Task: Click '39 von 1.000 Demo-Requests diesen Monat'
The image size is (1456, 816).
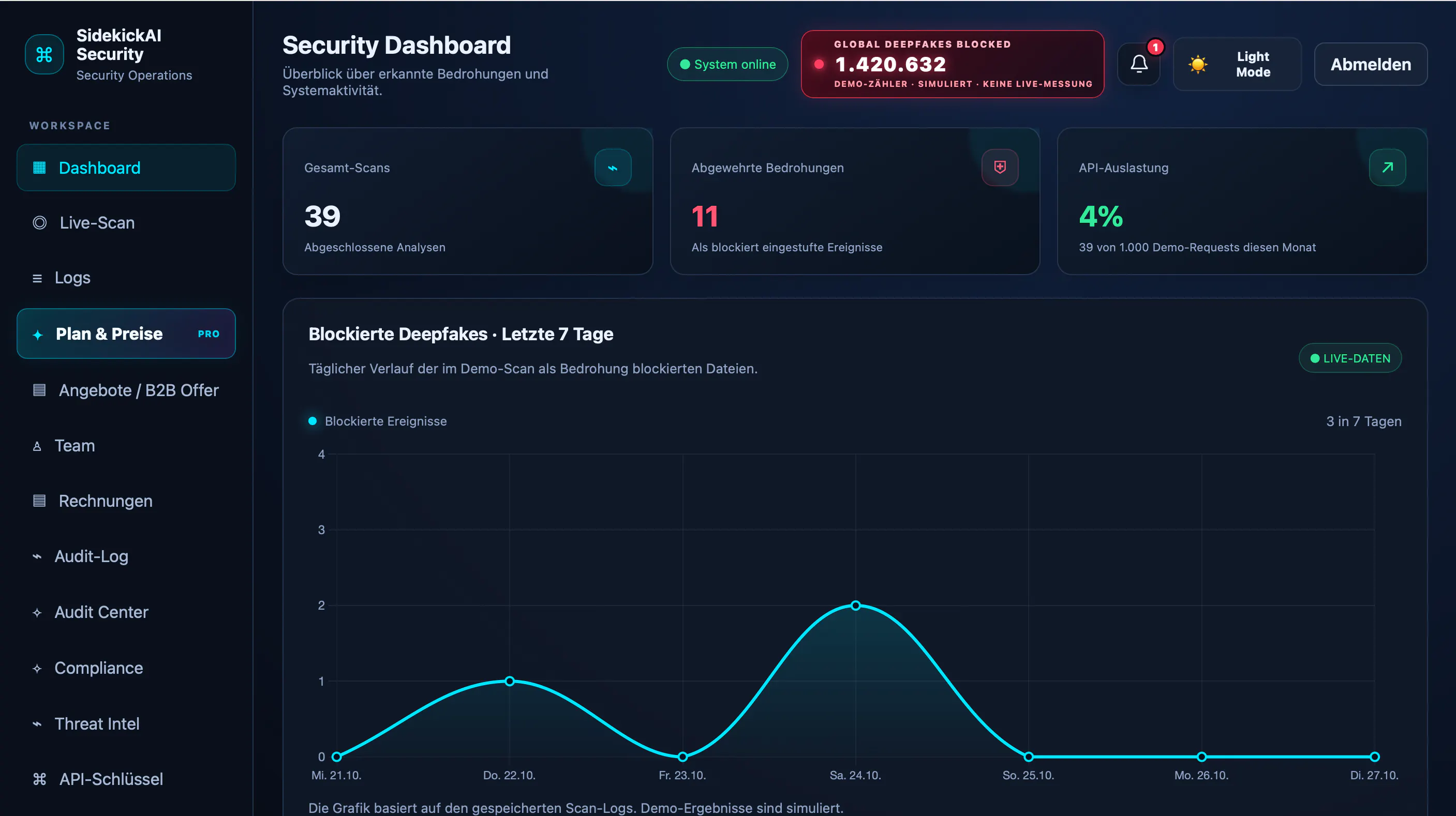Action: 1197,247
